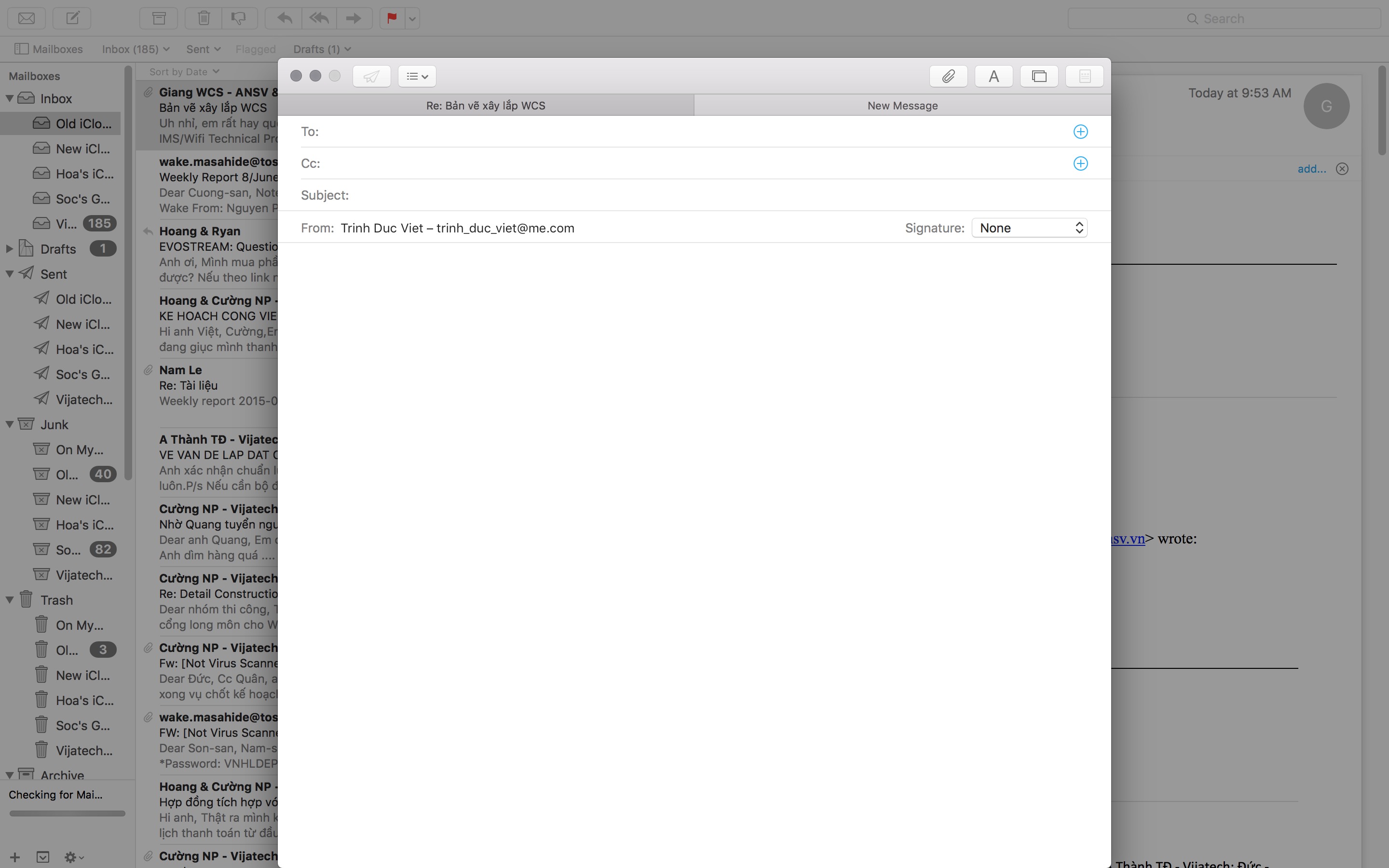
Task: Click the red flag icon
Action: 392,18
